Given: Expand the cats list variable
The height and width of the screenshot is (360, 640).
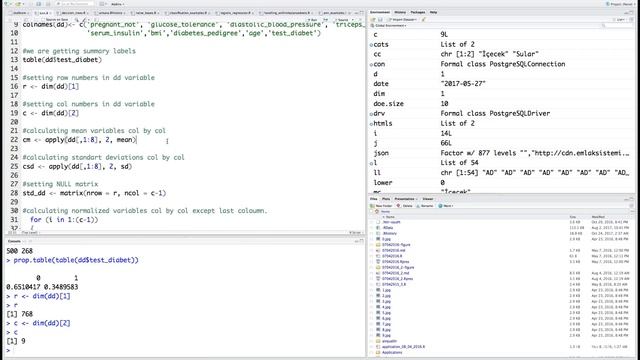Looking at the screenshot, I should pyautogui.click(x=371, y=44).
